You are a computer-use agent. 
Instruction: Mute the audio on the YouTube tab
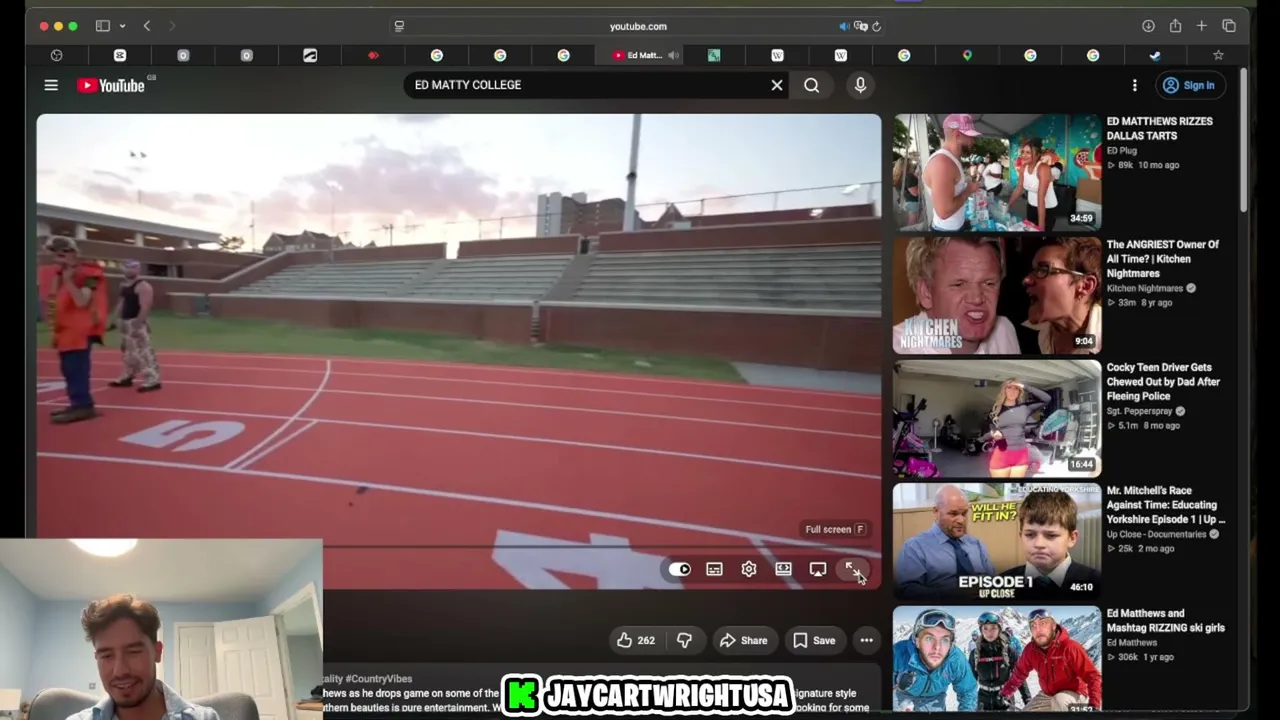pos(673,56)
